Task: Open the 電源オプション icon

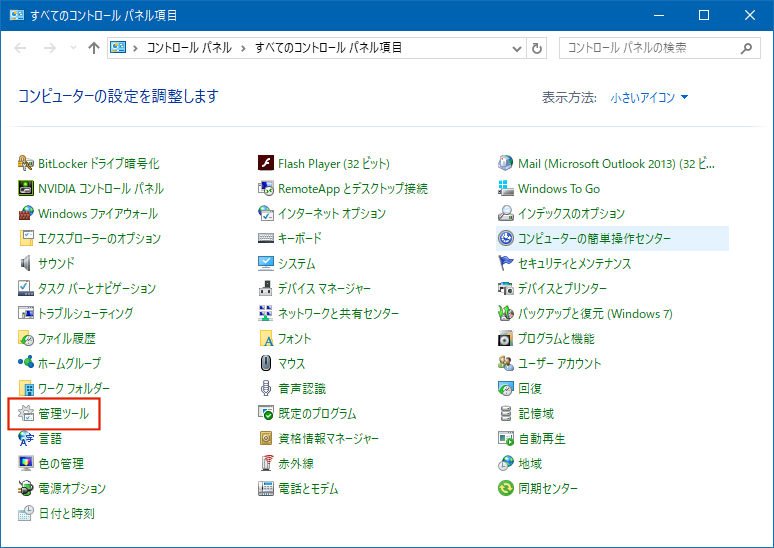Action: click(x=26, y=488)
